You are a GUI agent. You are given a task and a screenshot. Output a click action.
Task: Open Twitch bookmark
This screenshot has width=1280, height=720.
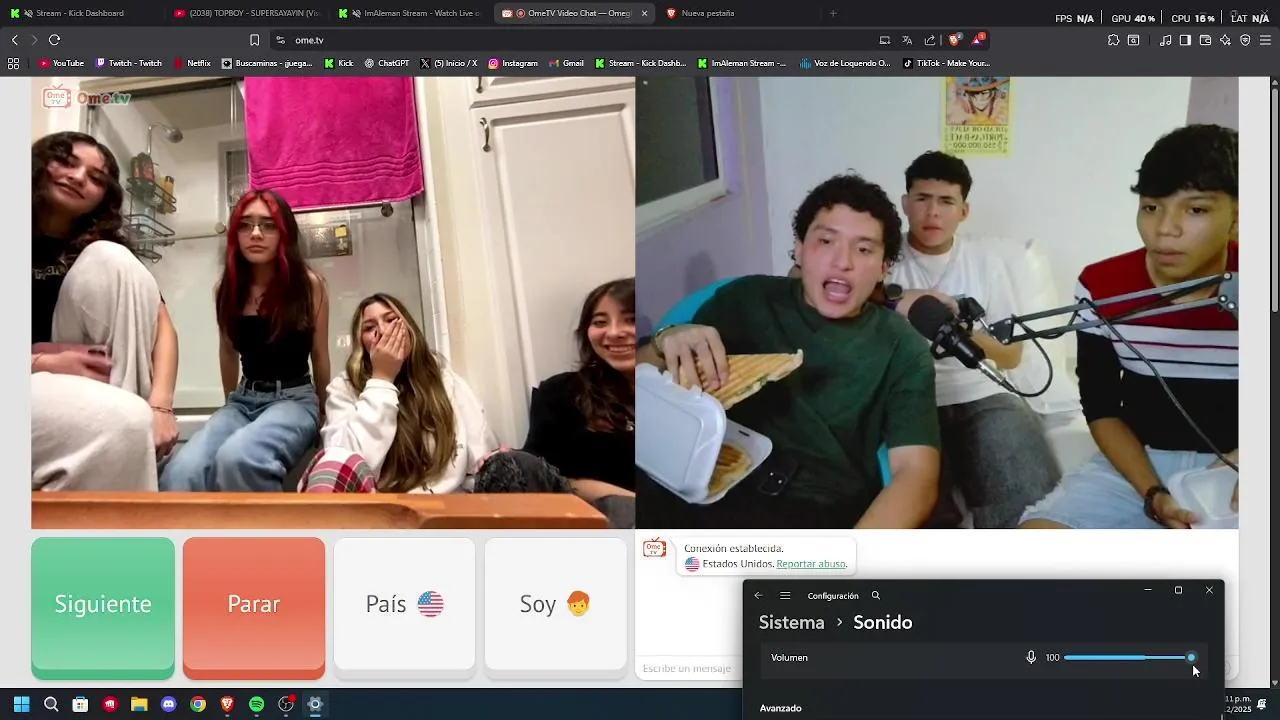(x=129, y=63)
